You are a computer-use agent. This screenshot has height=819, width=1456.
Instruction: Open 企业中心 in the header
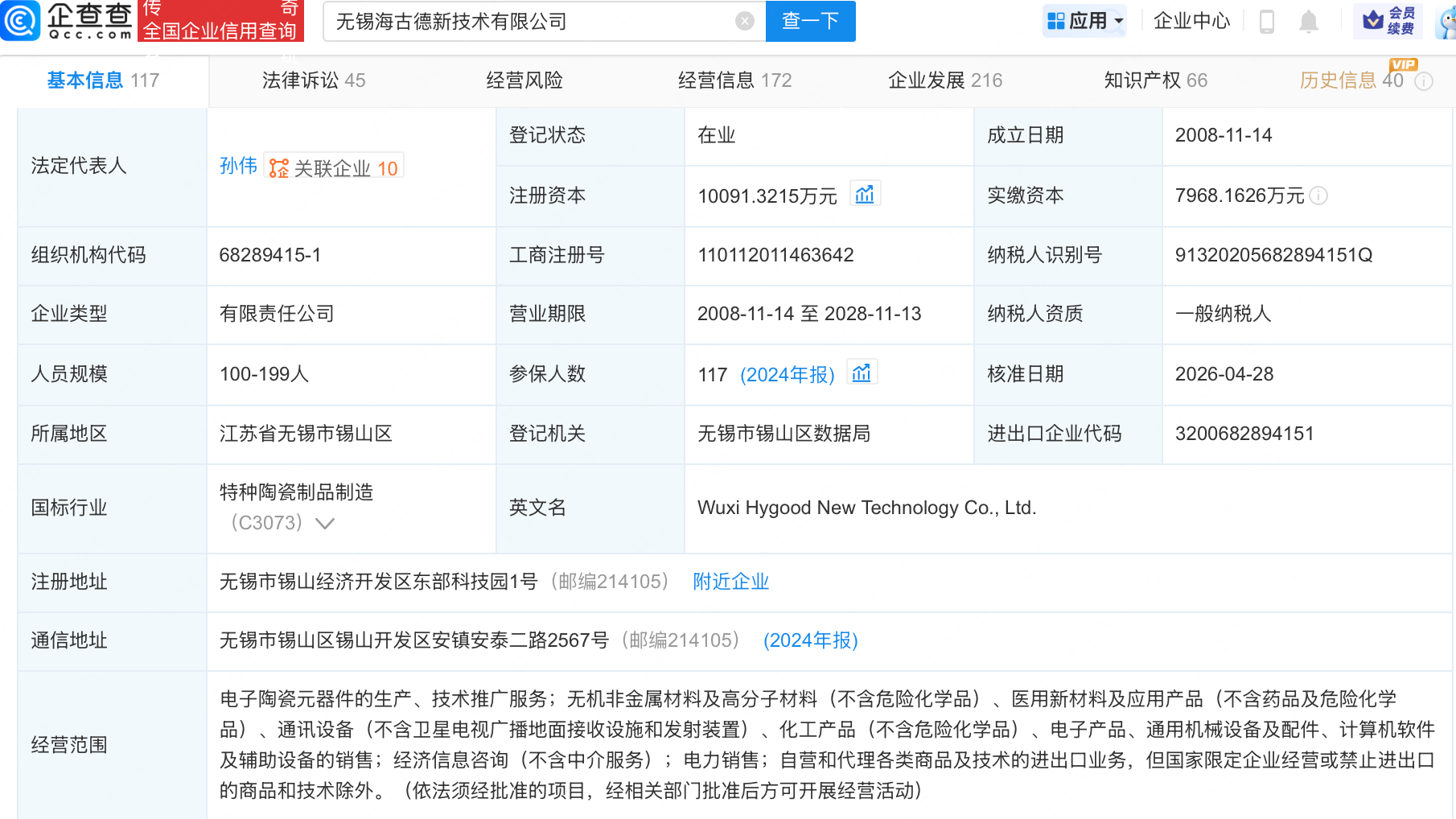click(x=1191, y=21)
